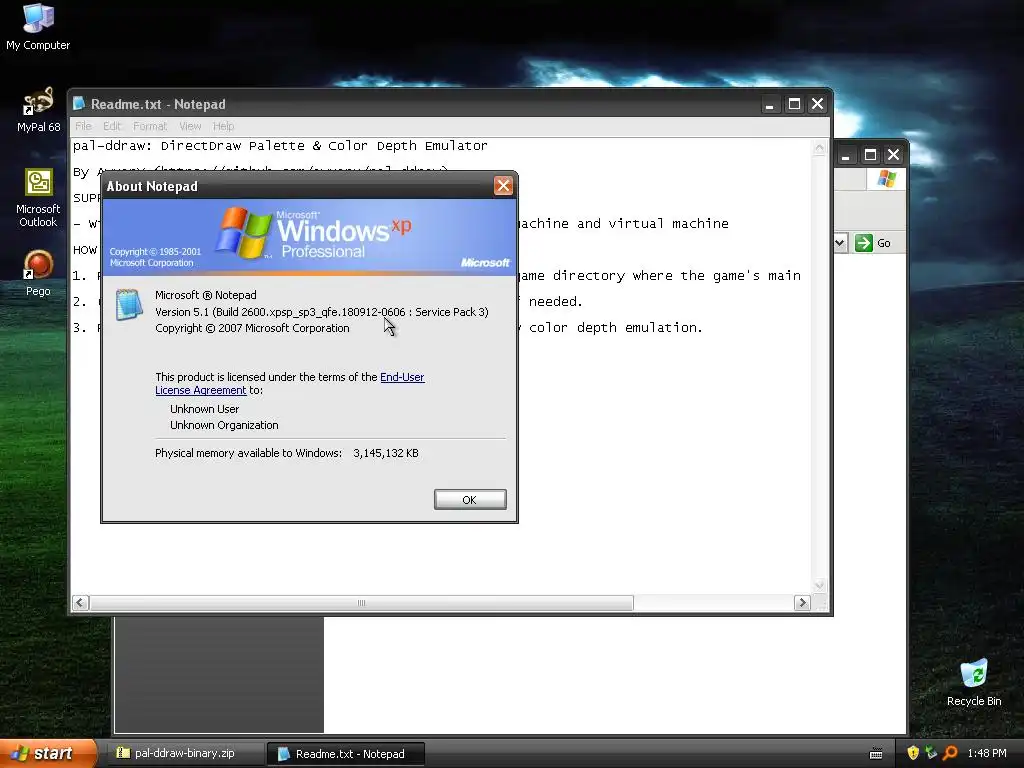1024x768 pixels.
Task: Open Notepad View menu
Action: [190, 126]
